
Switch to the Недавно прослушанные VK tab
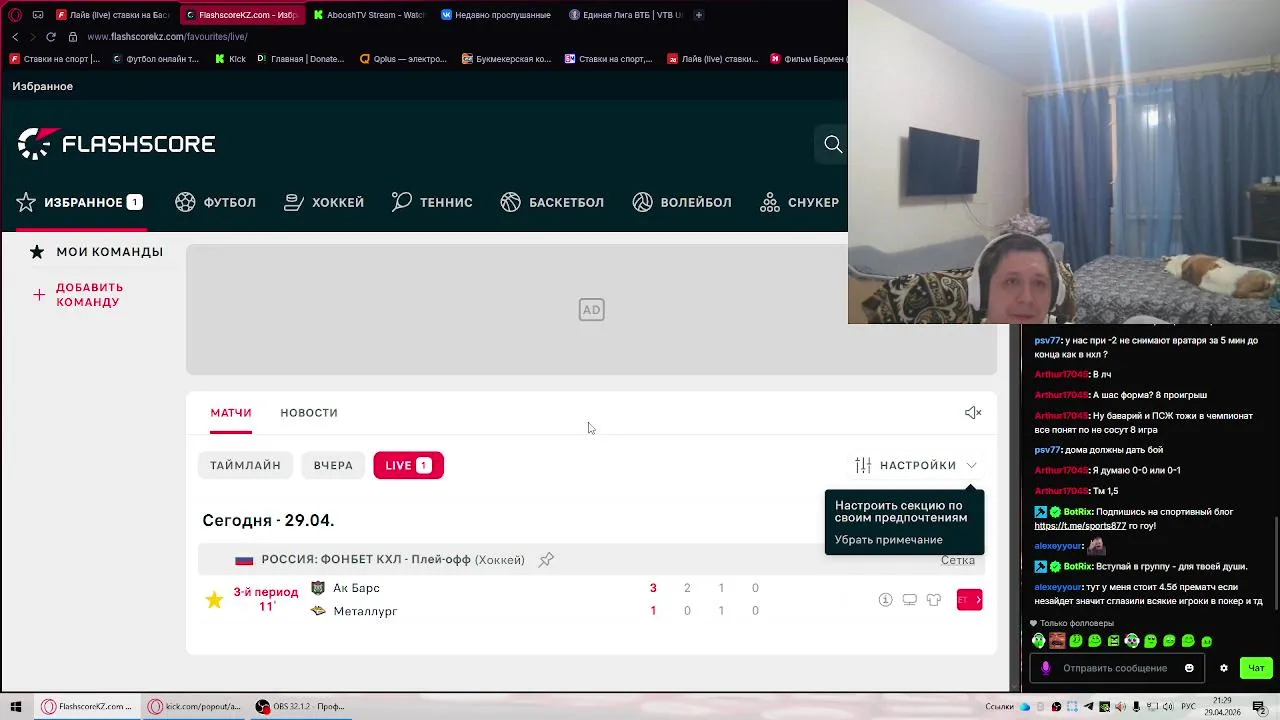pos(498,15)
